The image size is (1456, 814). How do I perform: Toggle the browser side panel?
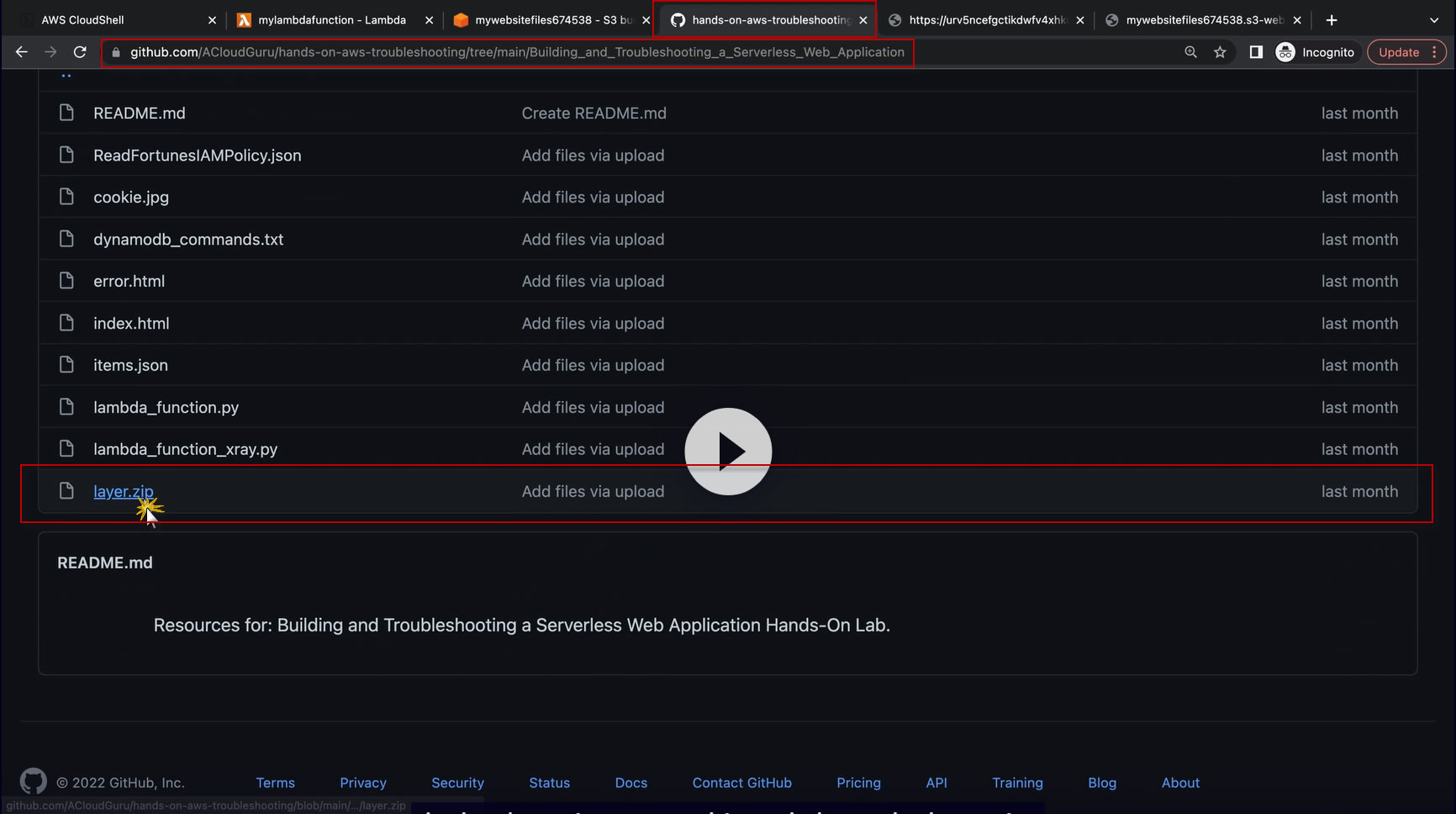pos(1256,52)
